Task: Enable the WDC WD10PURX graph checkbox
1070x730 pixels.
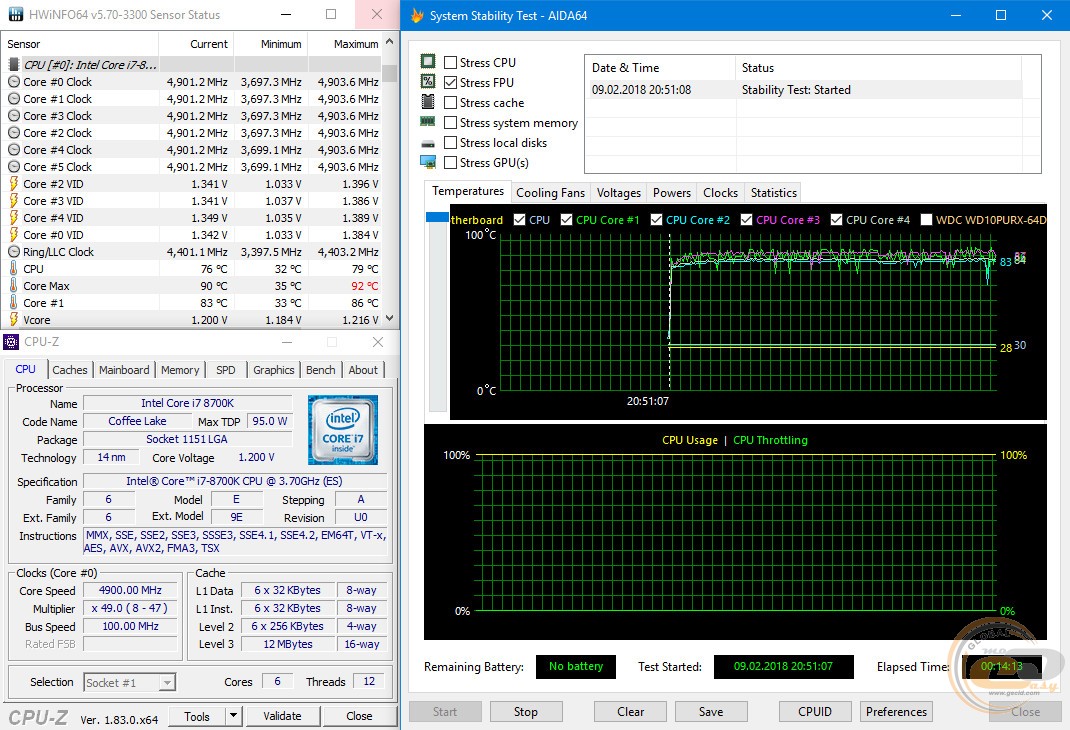Action: (927, 220)
